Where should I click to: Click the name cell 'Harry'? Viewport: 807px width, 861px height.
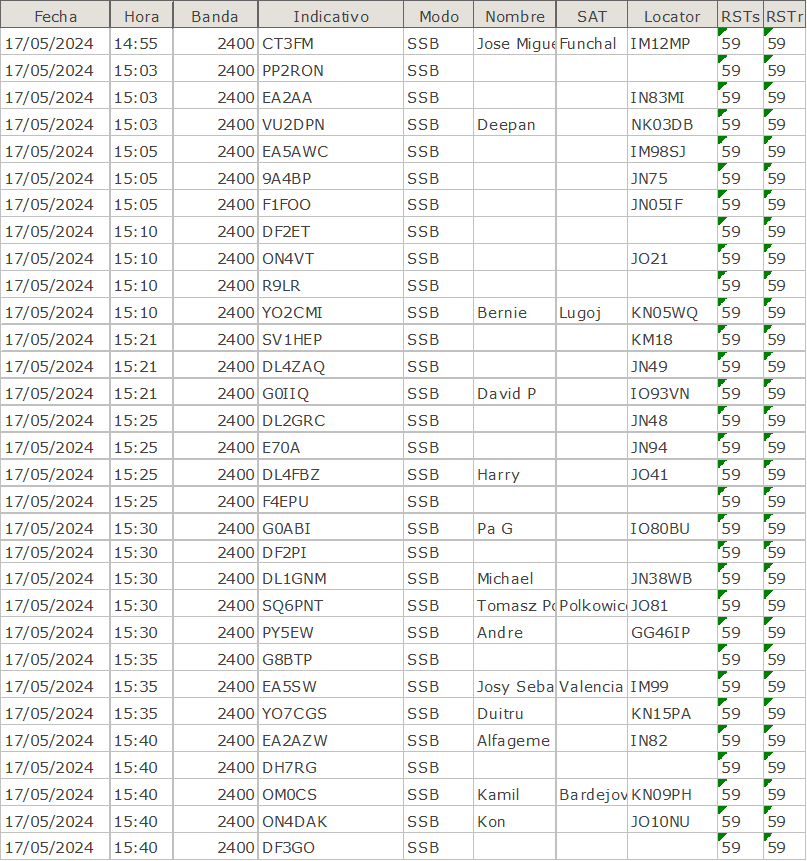(498, 475)
